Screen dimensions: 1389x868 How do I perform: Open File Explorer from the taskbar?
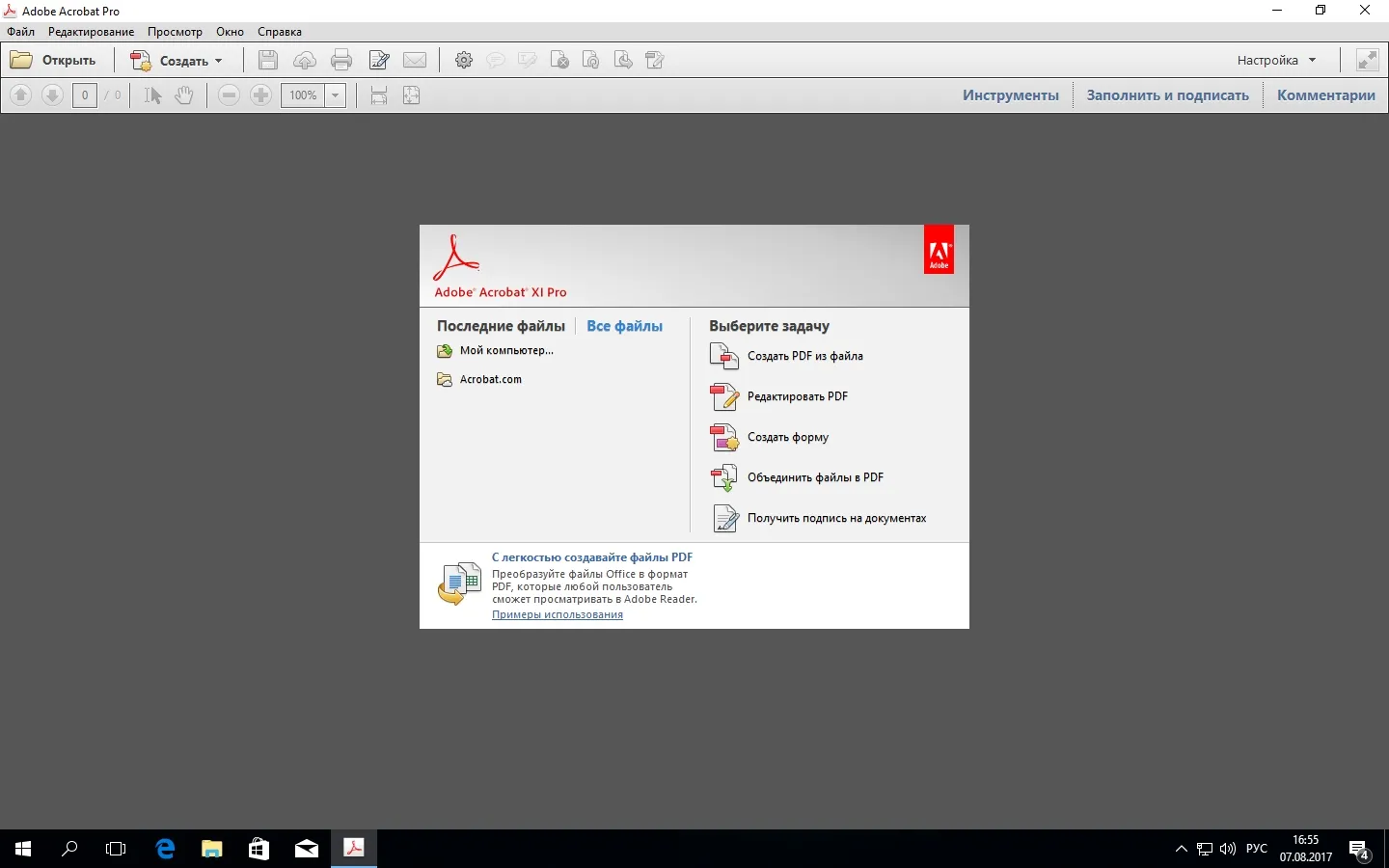pyautogui.click(x=212, y=849)
